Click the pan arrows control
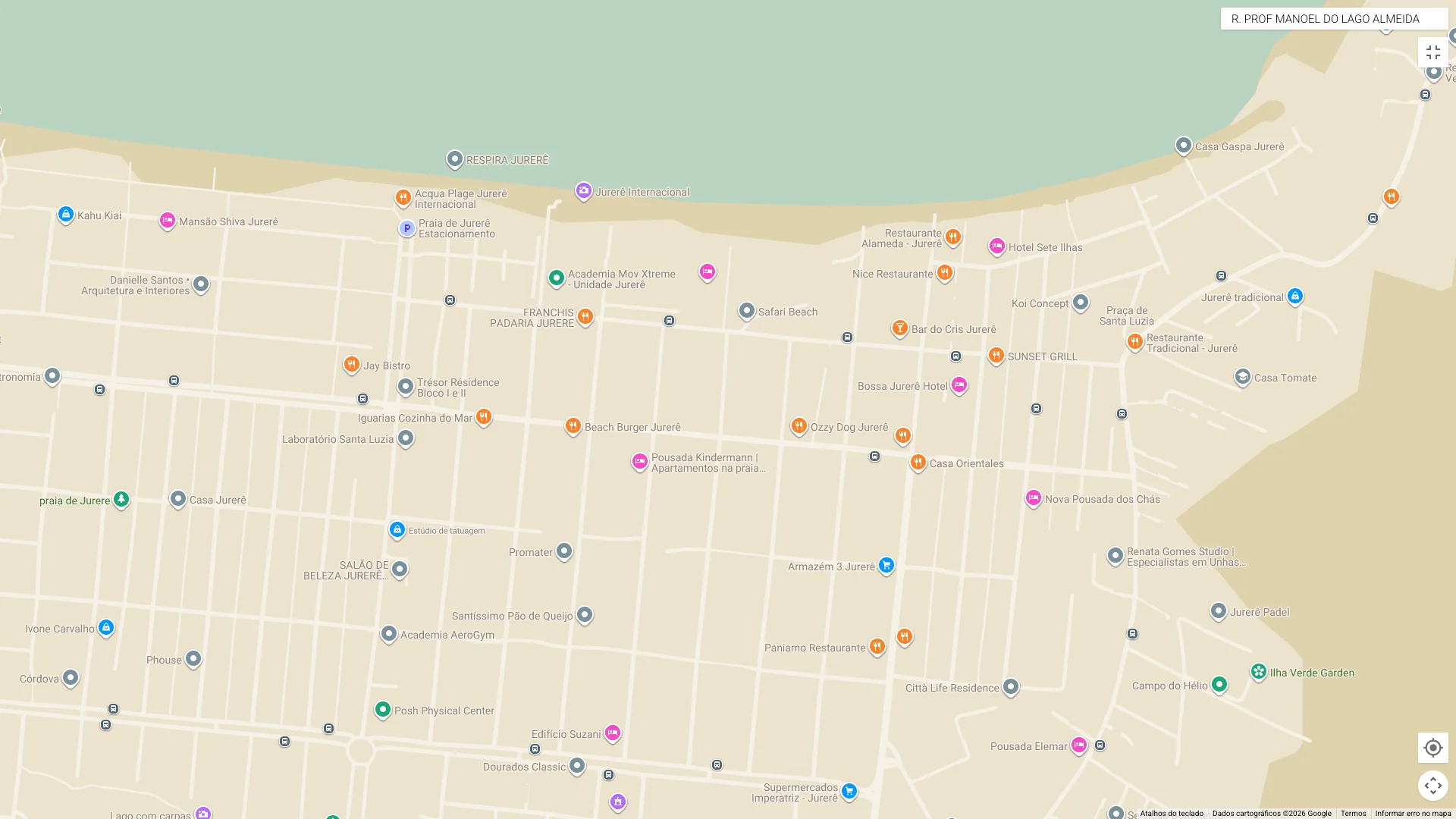 coord(1432,786)
